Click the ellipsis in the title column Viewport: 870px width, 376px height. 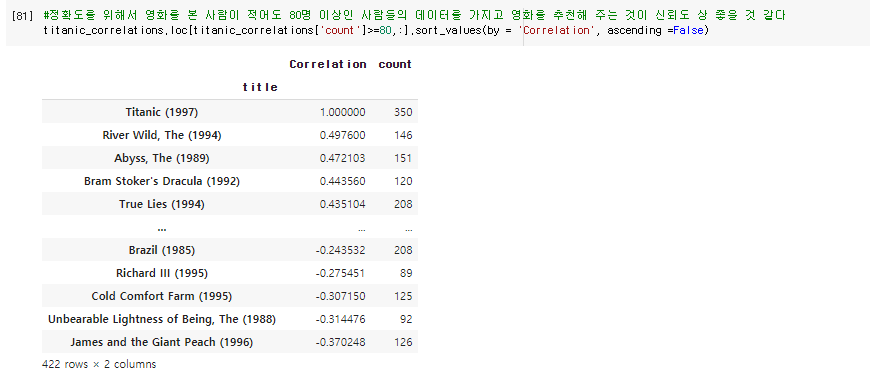[161, 228]
